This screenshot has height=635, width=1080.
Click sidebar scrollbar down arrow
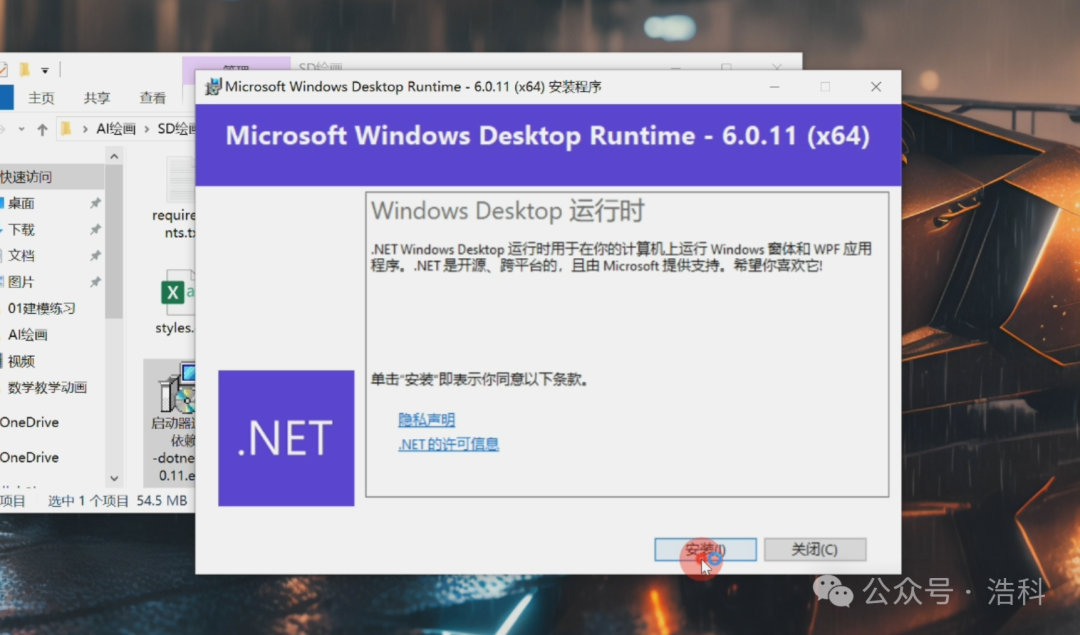click(x=114, y=478)
